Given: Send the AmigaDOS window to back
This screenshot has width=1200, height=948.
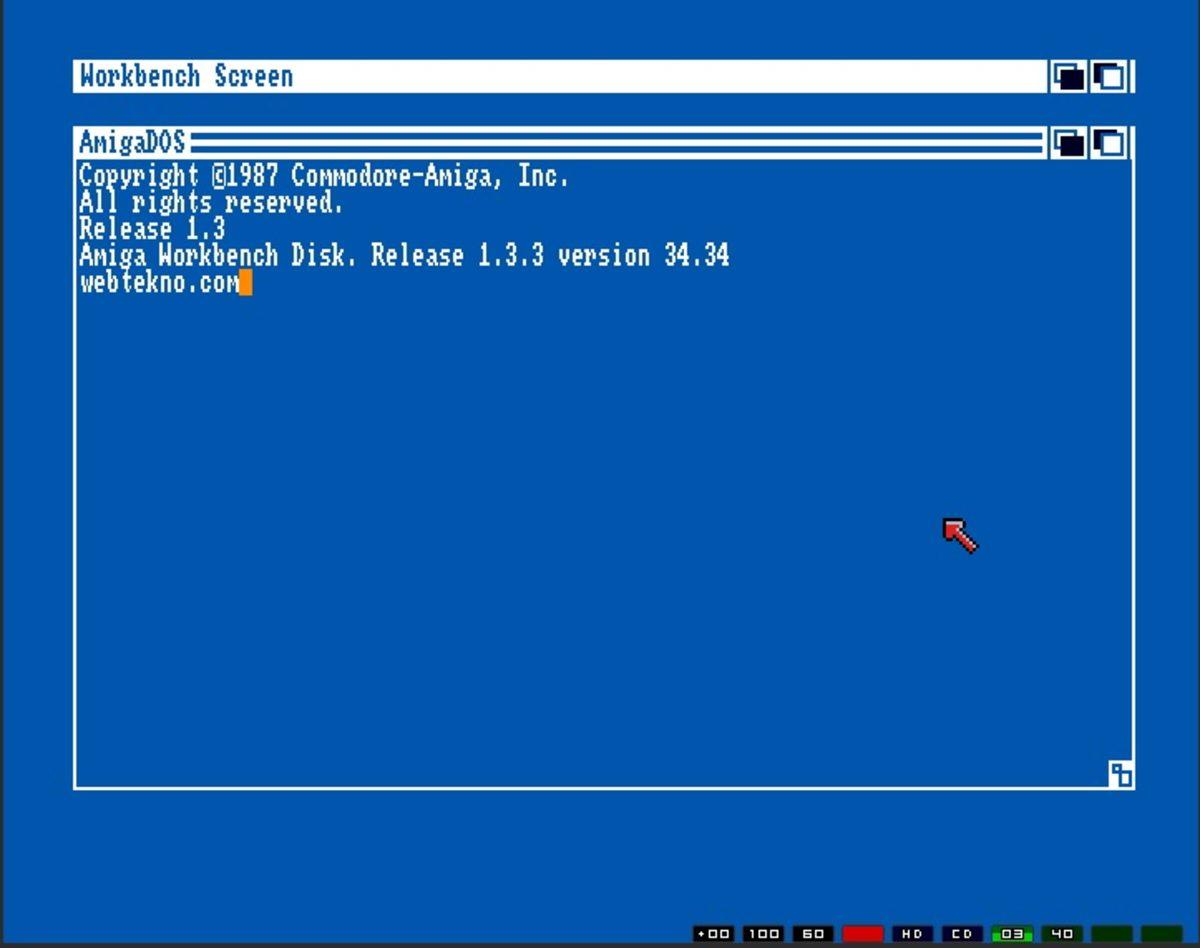Looking at the screenshot, I should [1069, 144].
